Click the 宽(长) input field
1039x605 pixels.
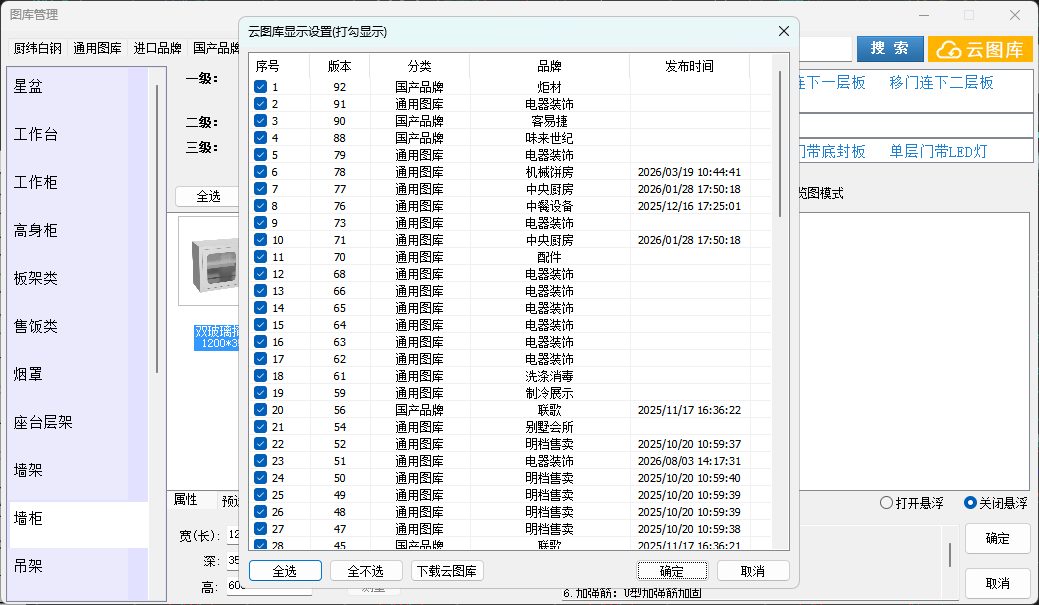(233, 535)
